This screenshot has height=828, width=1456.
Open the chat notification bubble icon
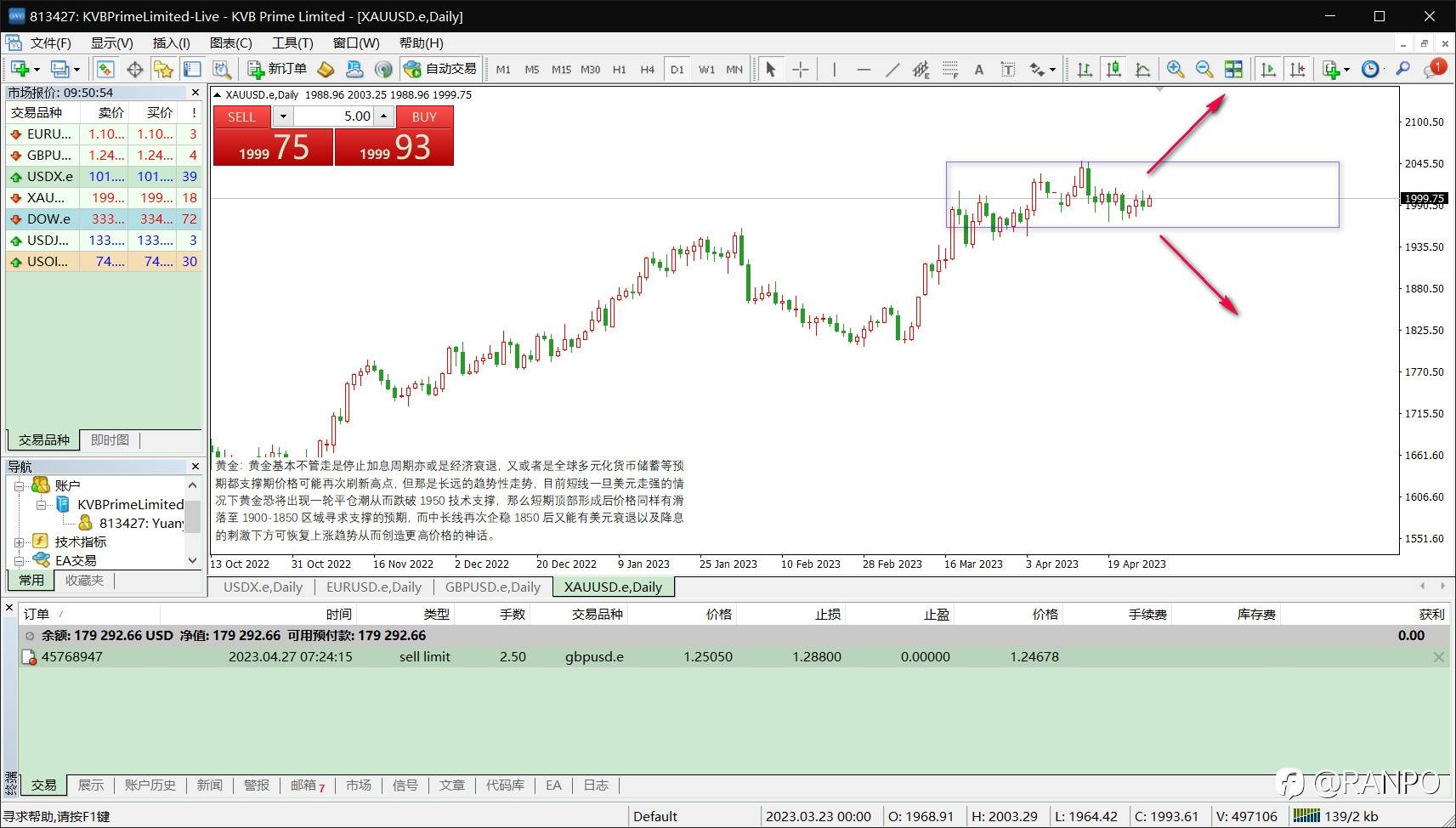[x=1435, y=69]
